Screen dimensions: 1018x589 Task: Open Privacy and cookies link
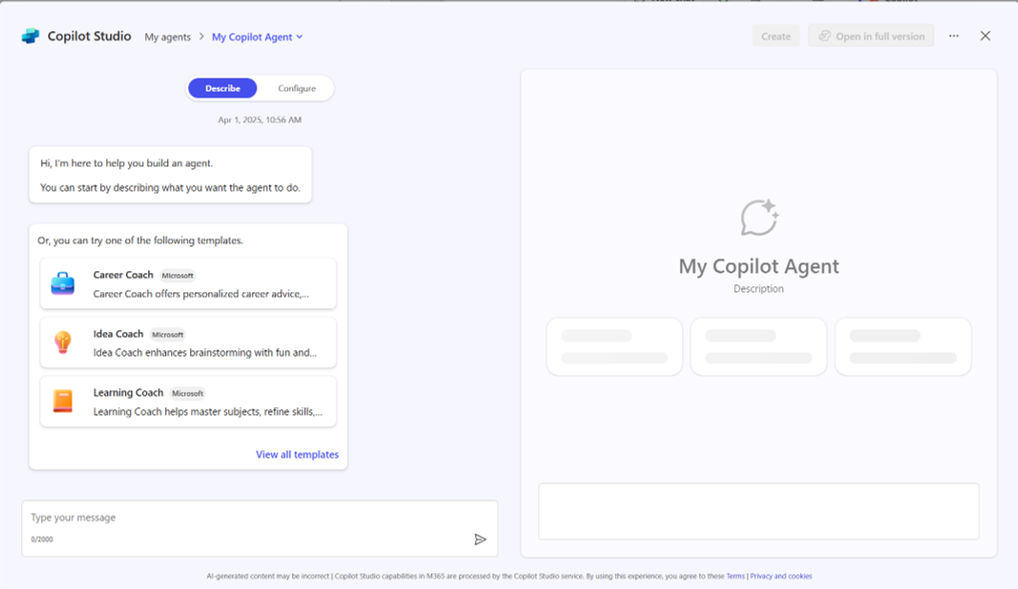781,576
